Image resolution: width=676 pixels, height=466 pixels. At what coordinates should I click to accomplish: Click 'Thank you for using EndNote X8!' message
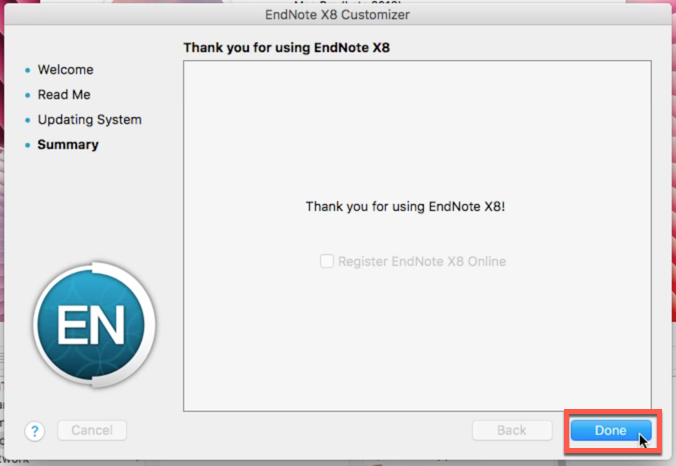pyautogui.click(x=405, y=206)
